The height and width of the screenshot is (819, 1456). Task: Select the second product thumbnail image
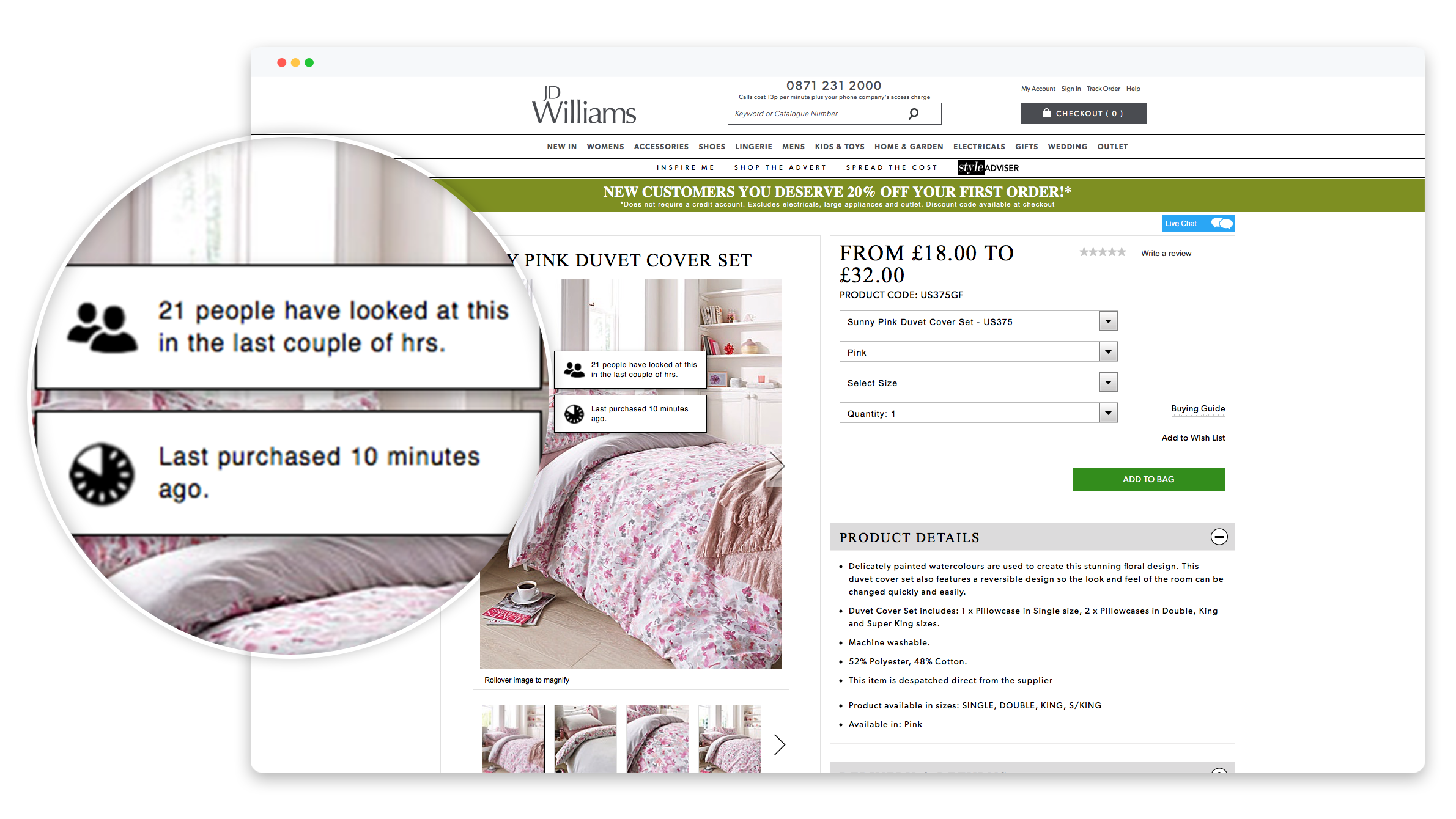coord(585,738)
